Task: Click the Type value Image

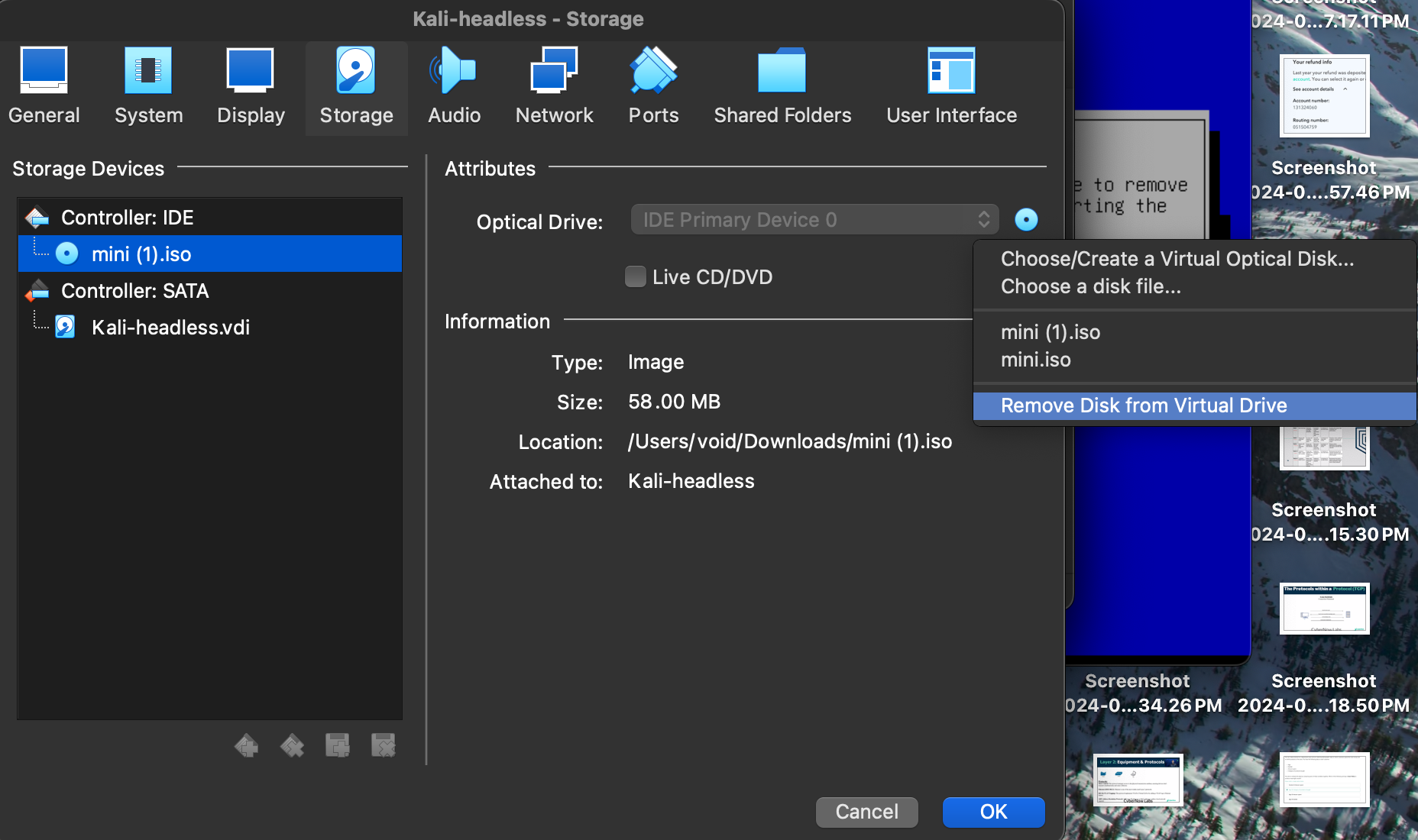Action: pyautogui.click(x=656, y=362)
